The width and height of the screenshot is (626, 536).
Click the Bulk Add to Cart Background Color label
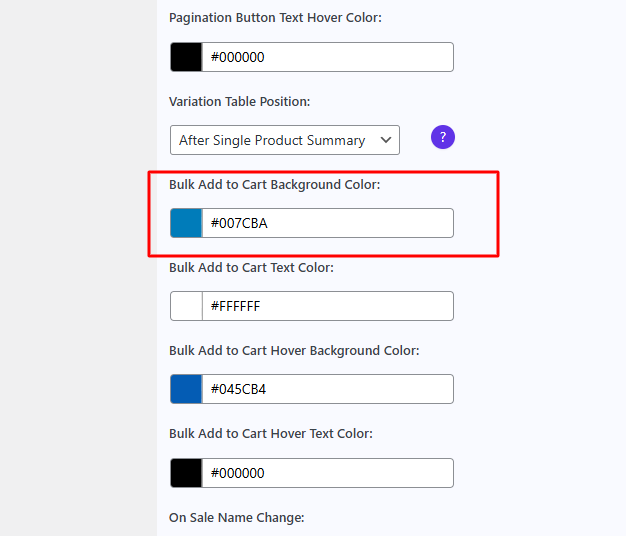274,184
